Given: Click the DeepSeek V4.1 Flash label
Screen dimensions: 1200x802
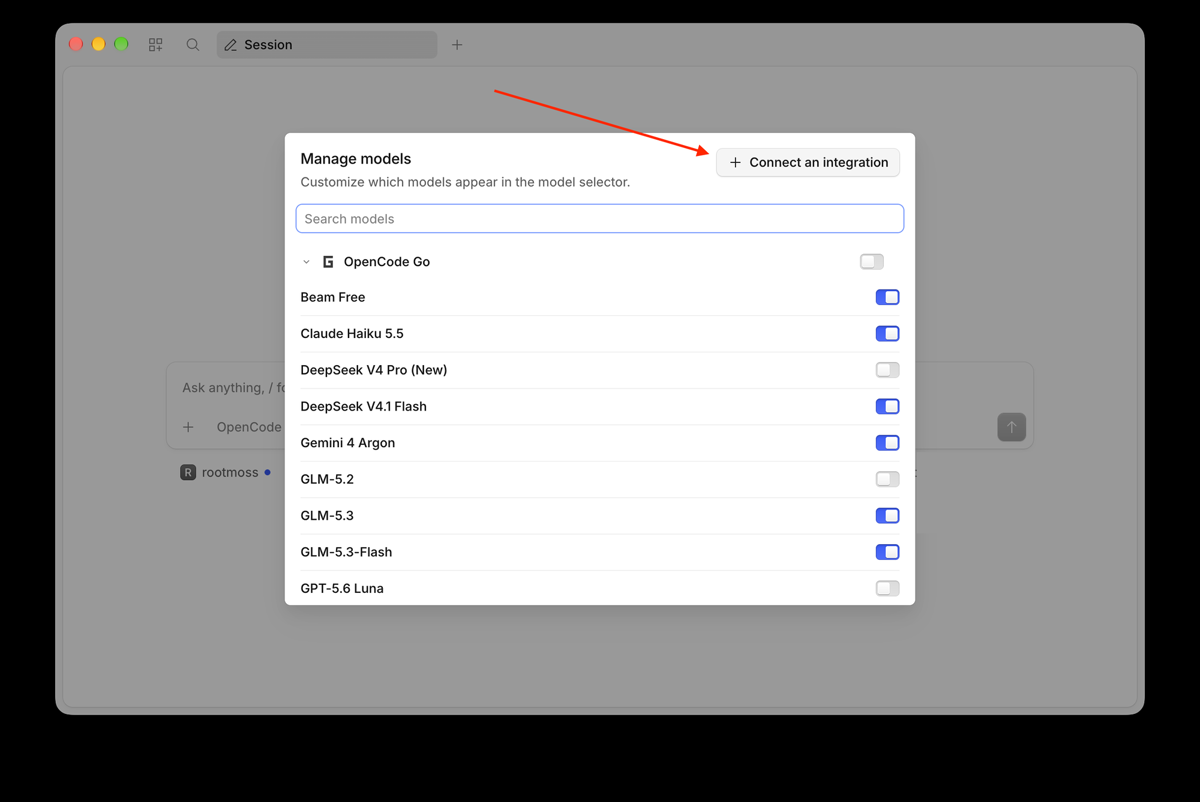Looking at the screenshot, I should tap(364, 406).
